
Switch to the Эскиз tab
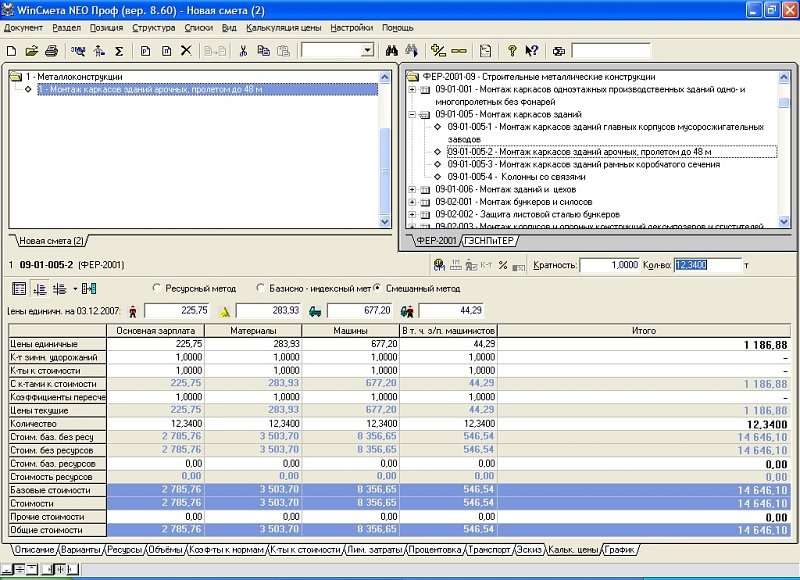click(x=529, y=550)
